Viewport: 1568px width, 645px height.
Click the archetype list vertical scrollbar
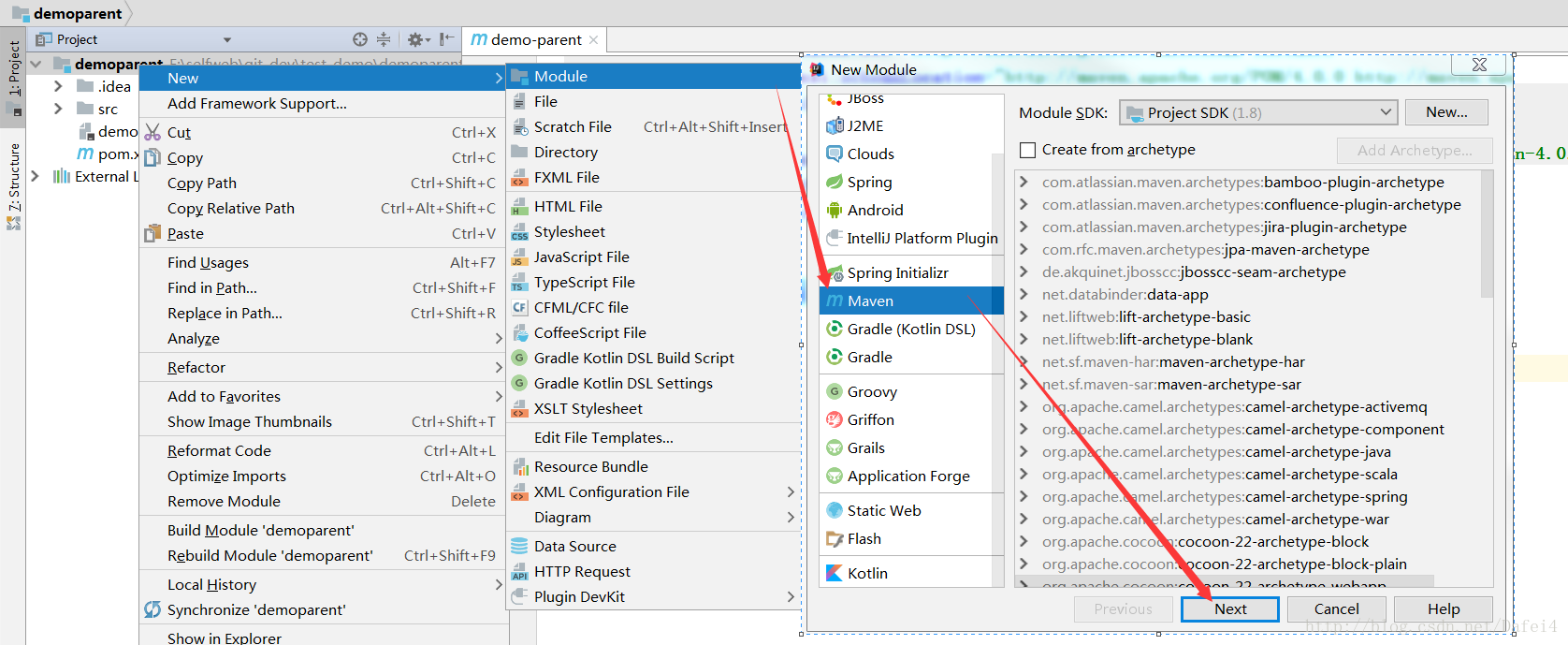click(1488, 234)
